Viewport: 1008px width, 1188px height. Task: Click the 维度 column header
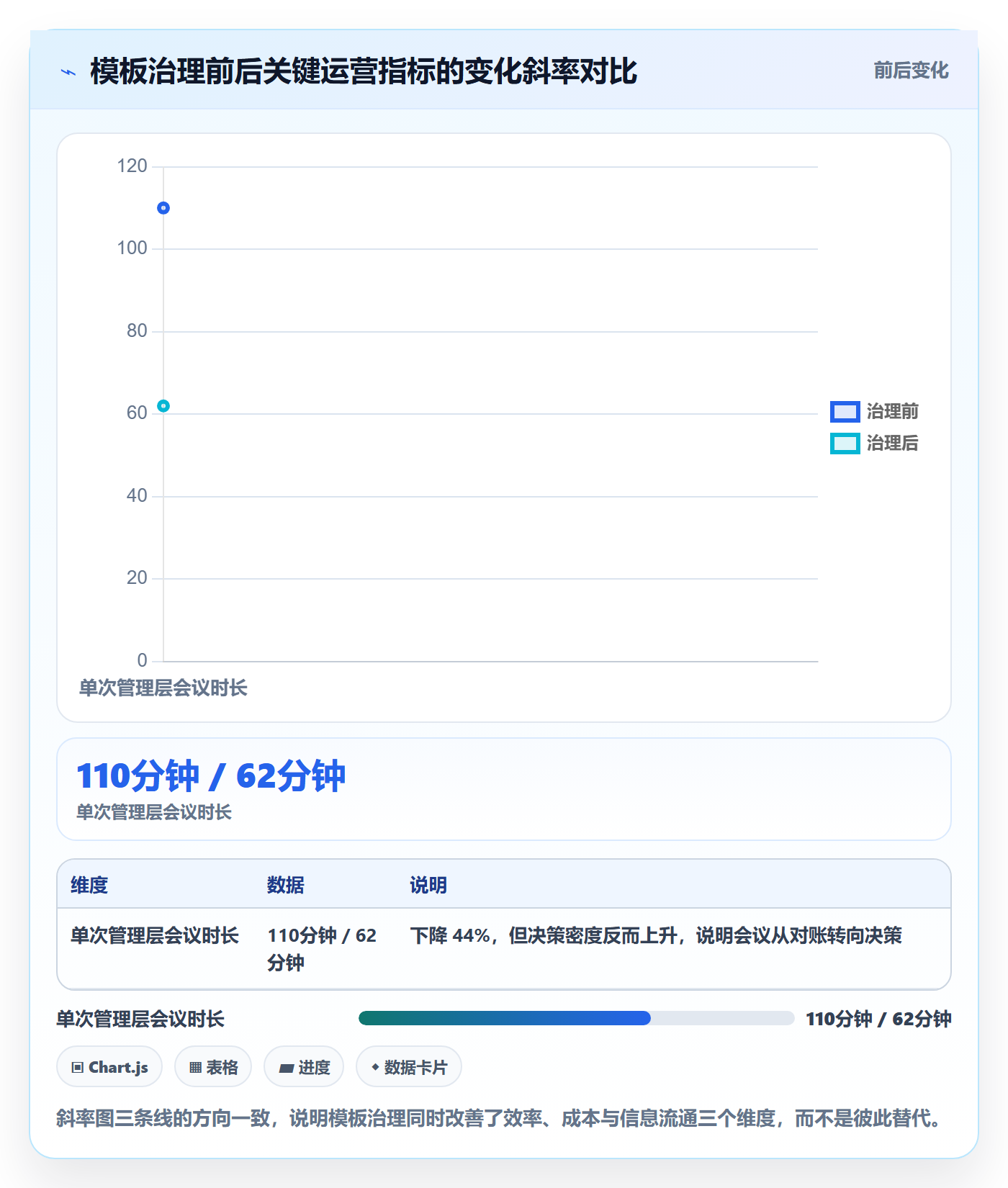(x=89, y=885)
